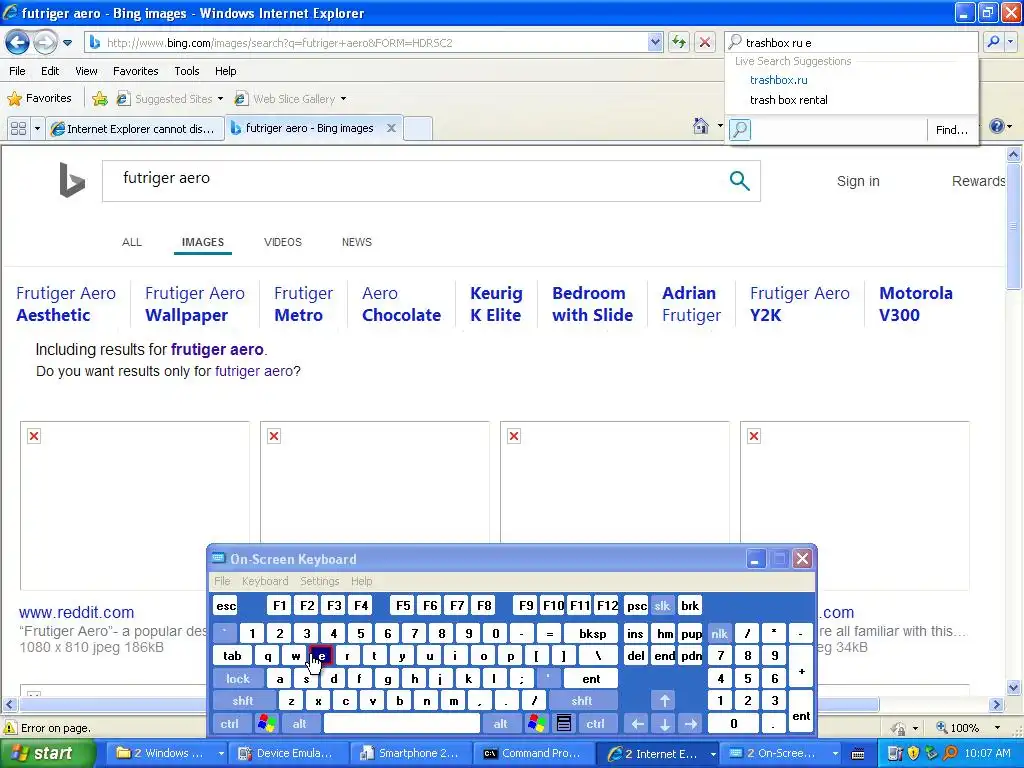Click the bksp key

coord(592,633)
